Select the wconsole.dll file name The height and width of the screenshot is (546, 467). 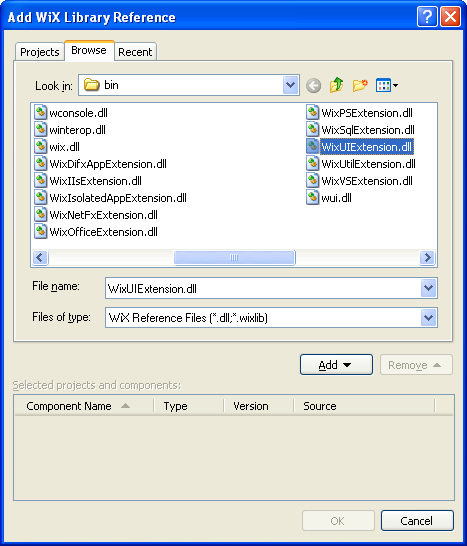pyautogui.click(x=78, y=113)
